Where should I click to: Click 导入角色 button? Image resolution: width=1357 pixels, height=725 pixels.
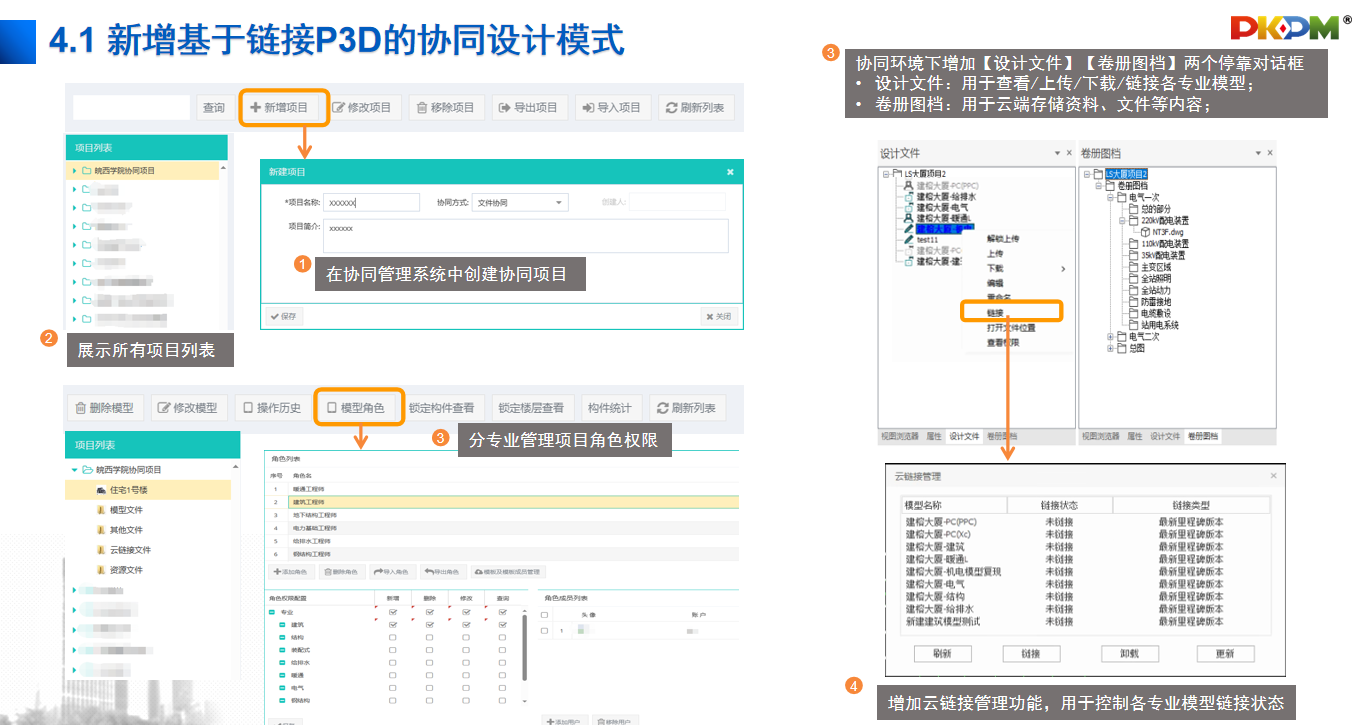click(x=391, y=572)
